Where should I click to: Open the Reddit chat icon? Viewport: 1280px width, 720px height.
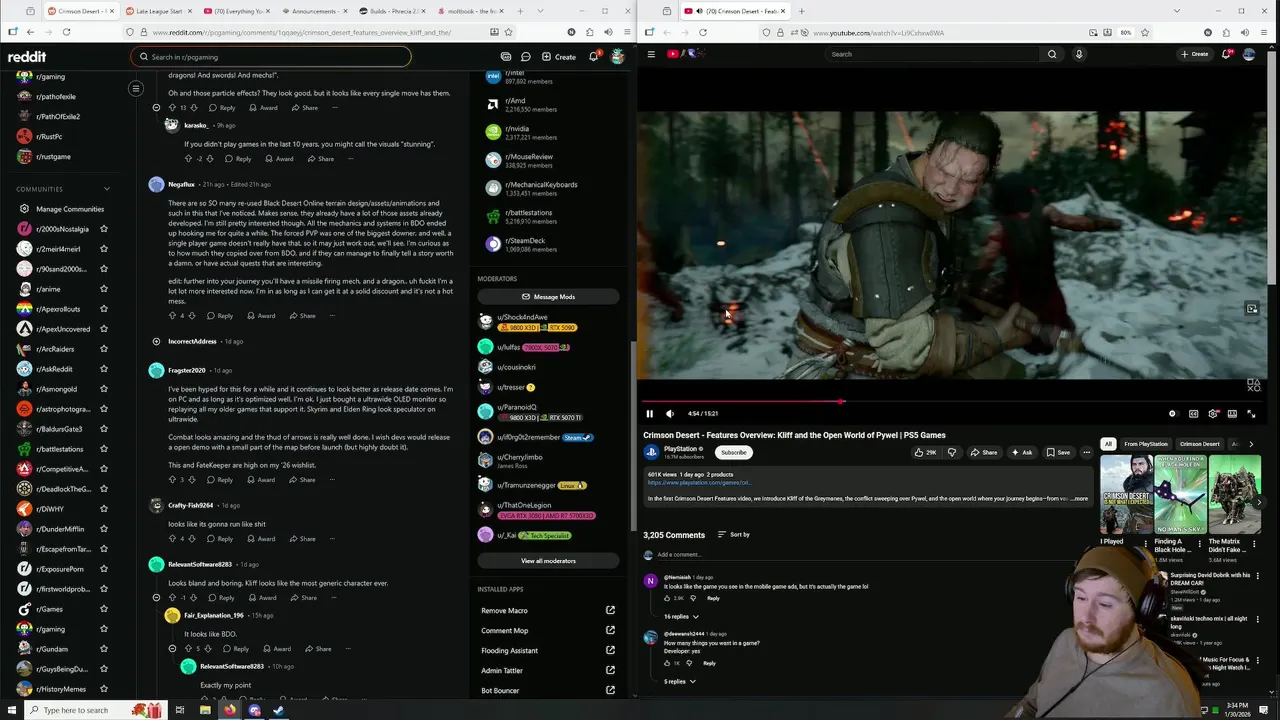(x=525, y=57)
